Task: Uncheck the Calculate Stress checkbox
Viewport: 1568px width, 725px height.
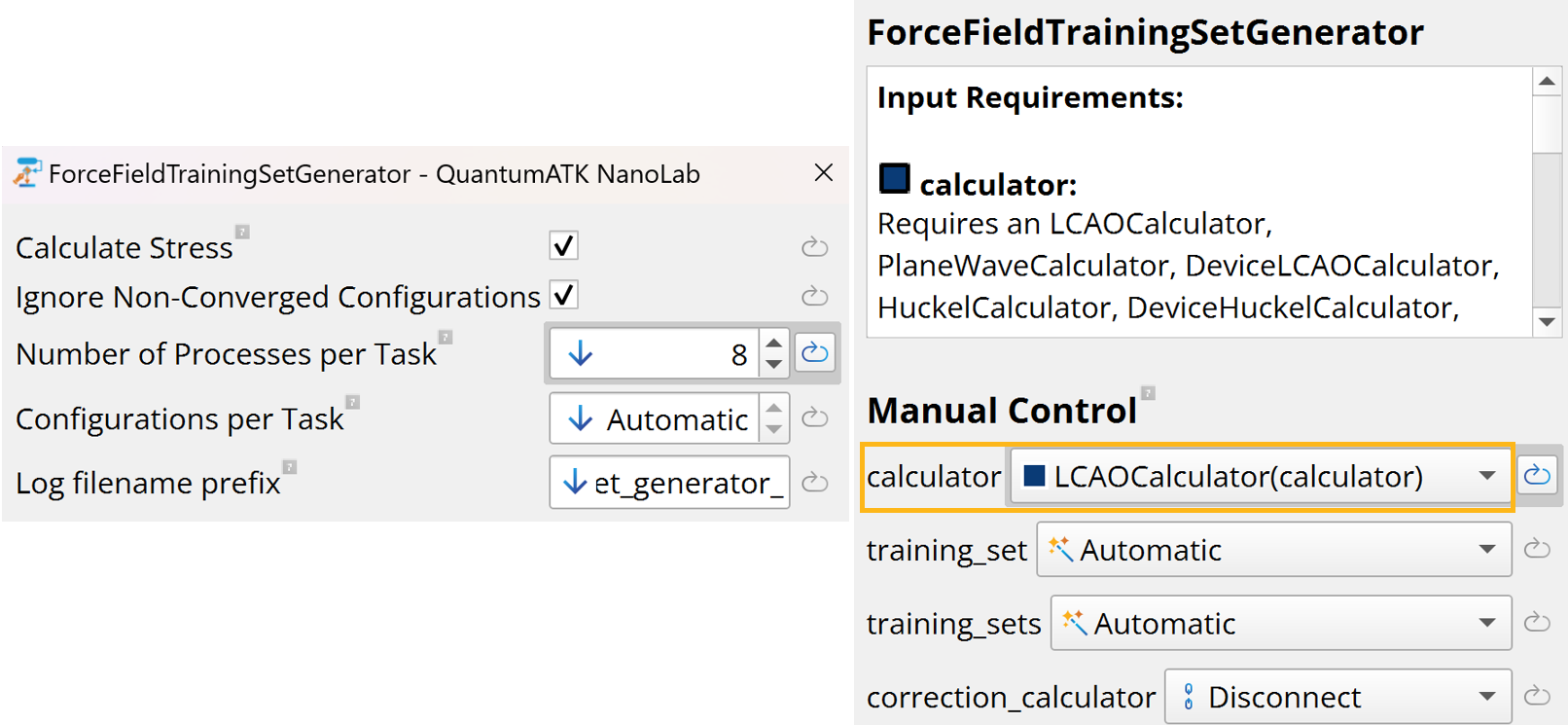Action: (x=564, y=245)
